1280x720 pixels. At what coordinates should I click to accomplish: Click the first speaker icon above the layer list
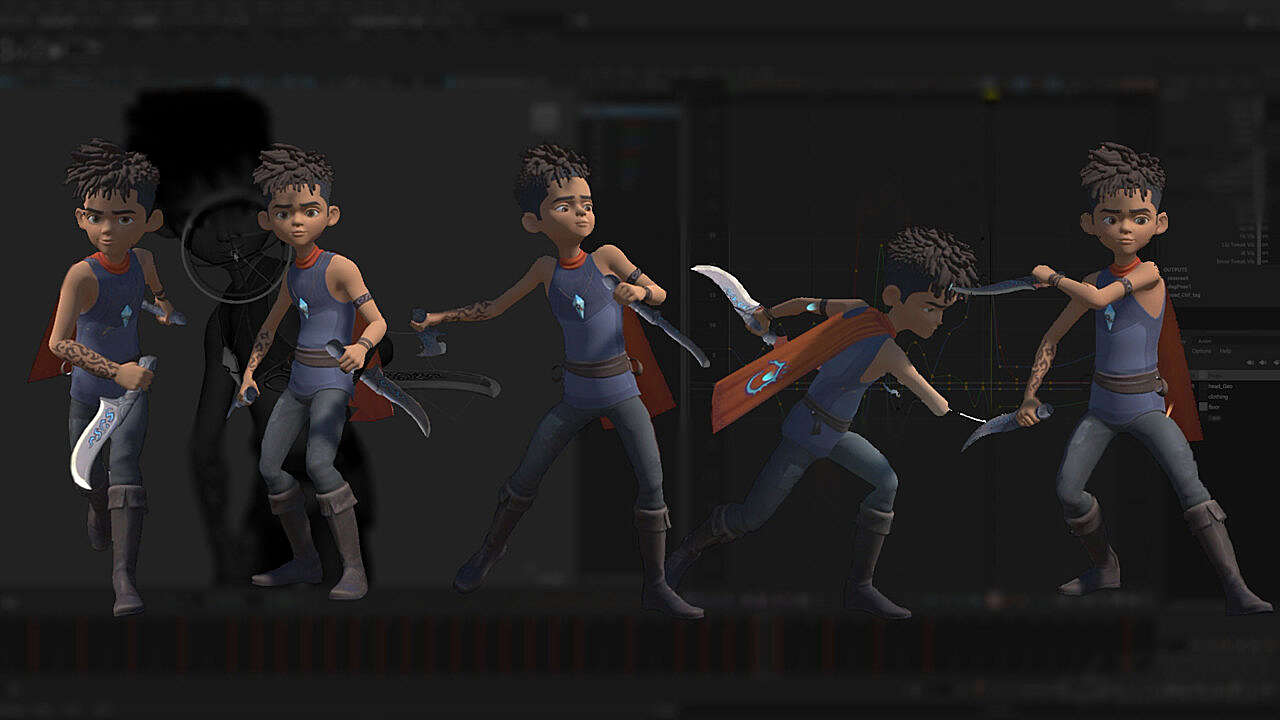[x=1251, y=361]
